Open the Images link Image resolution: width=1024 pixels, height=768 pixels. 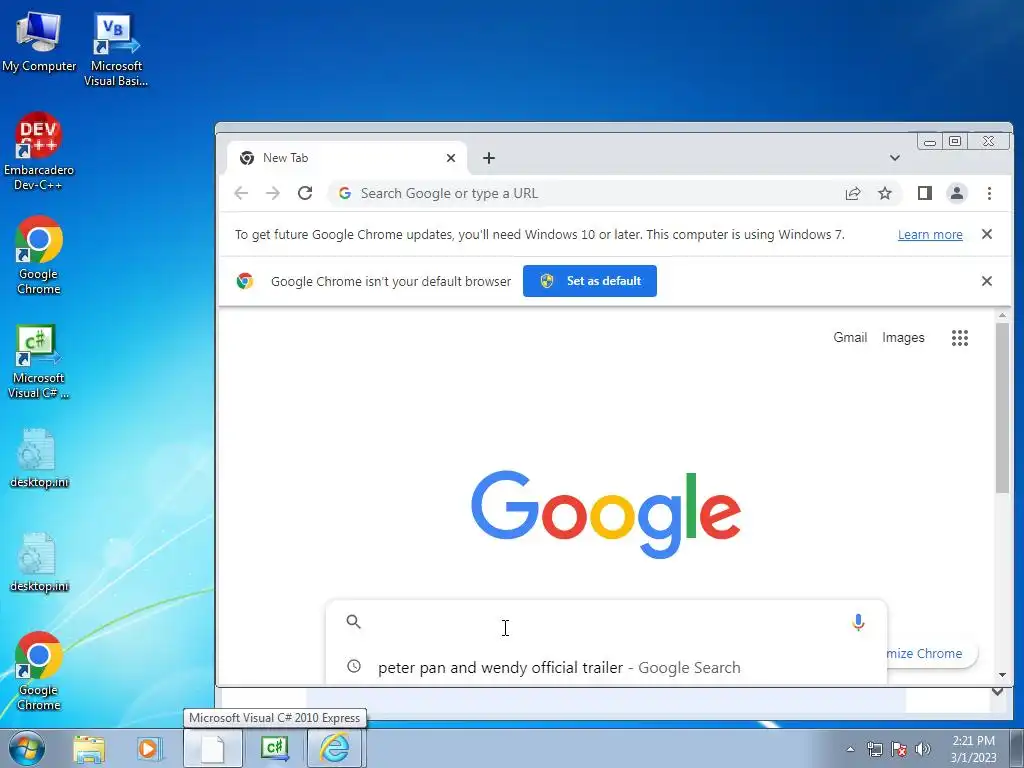pyautogui.click(x=903, y=338)
